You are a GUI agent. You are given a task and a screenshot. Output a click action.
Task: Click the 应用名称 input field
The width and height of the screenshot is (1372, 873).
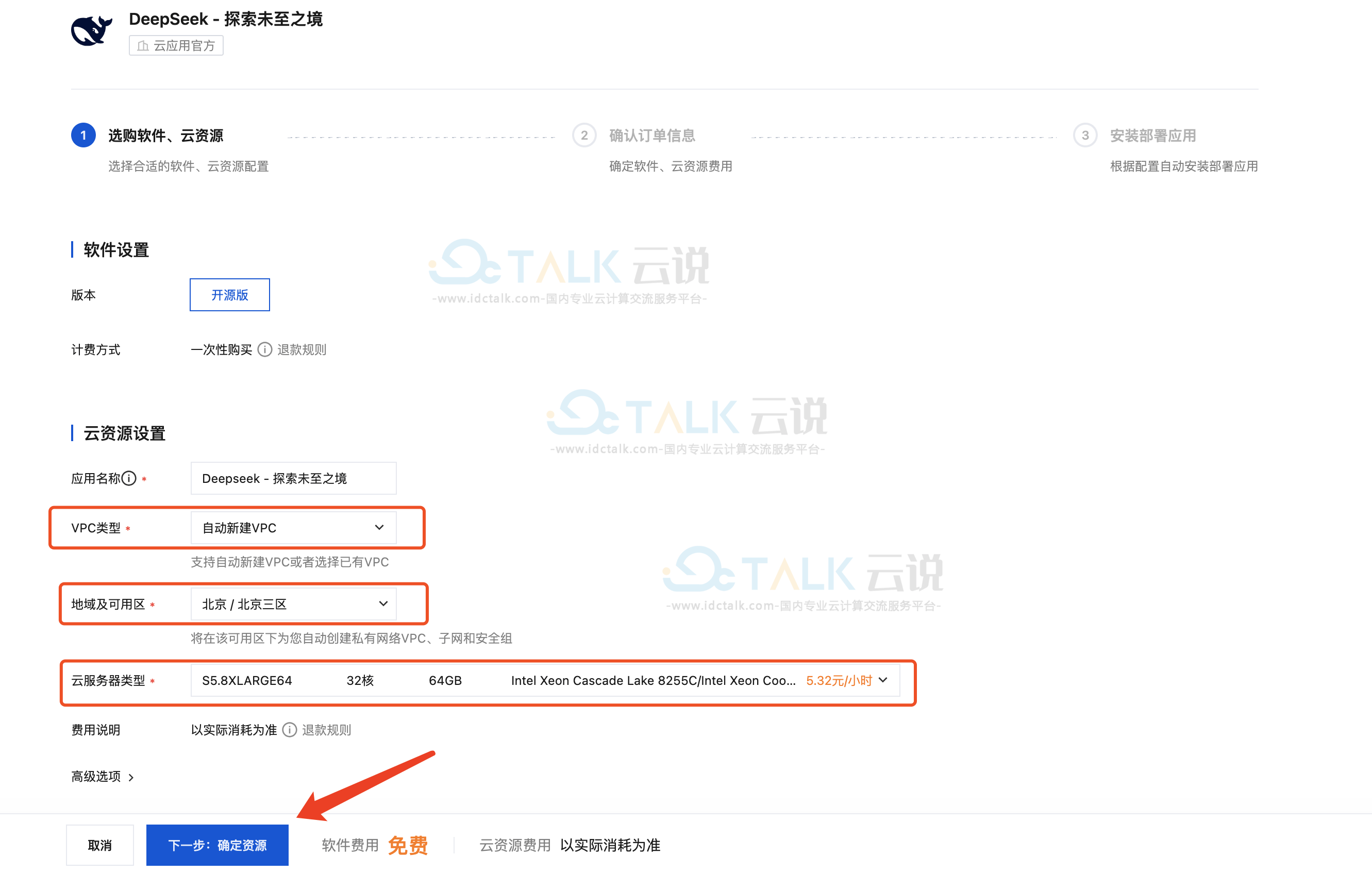(x=293, y=478)
